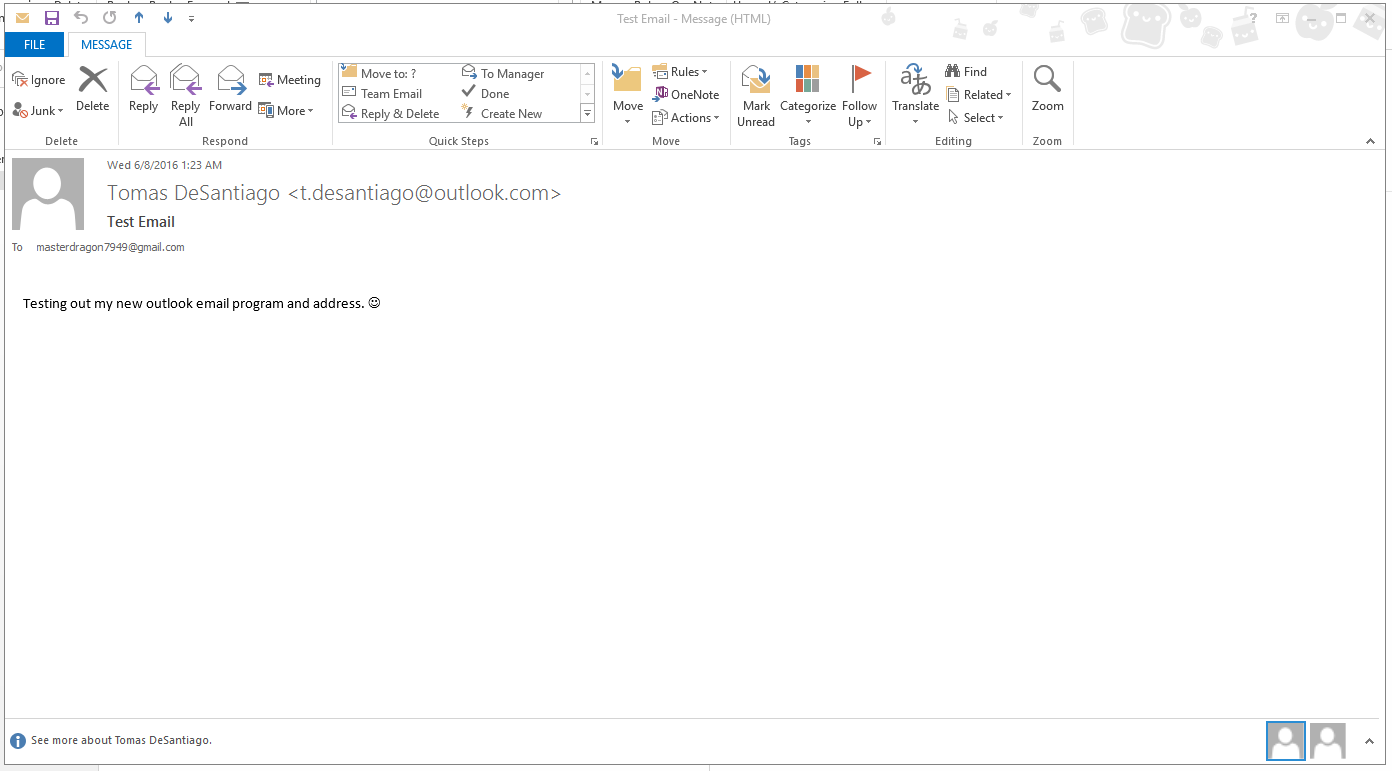Delete this email message
This screenshot has width=1392, height=771.
pyautogui.click(x=93, y=89)
